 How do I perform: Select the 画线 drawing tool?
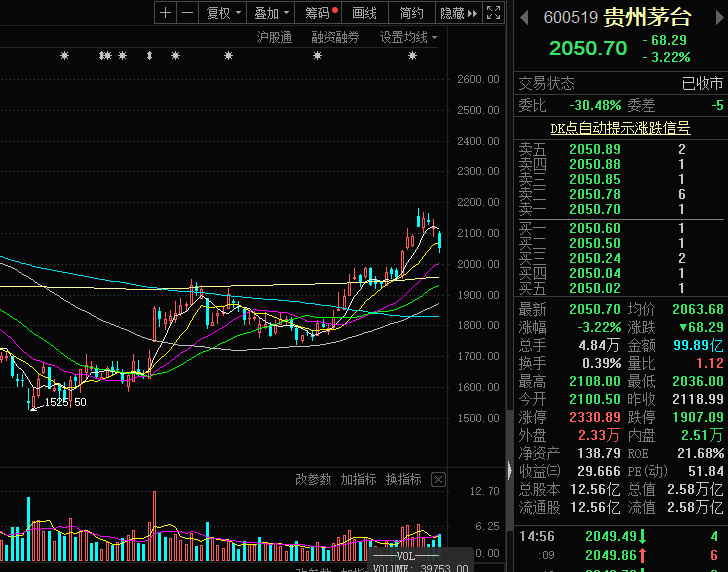[x=364, y=13]
